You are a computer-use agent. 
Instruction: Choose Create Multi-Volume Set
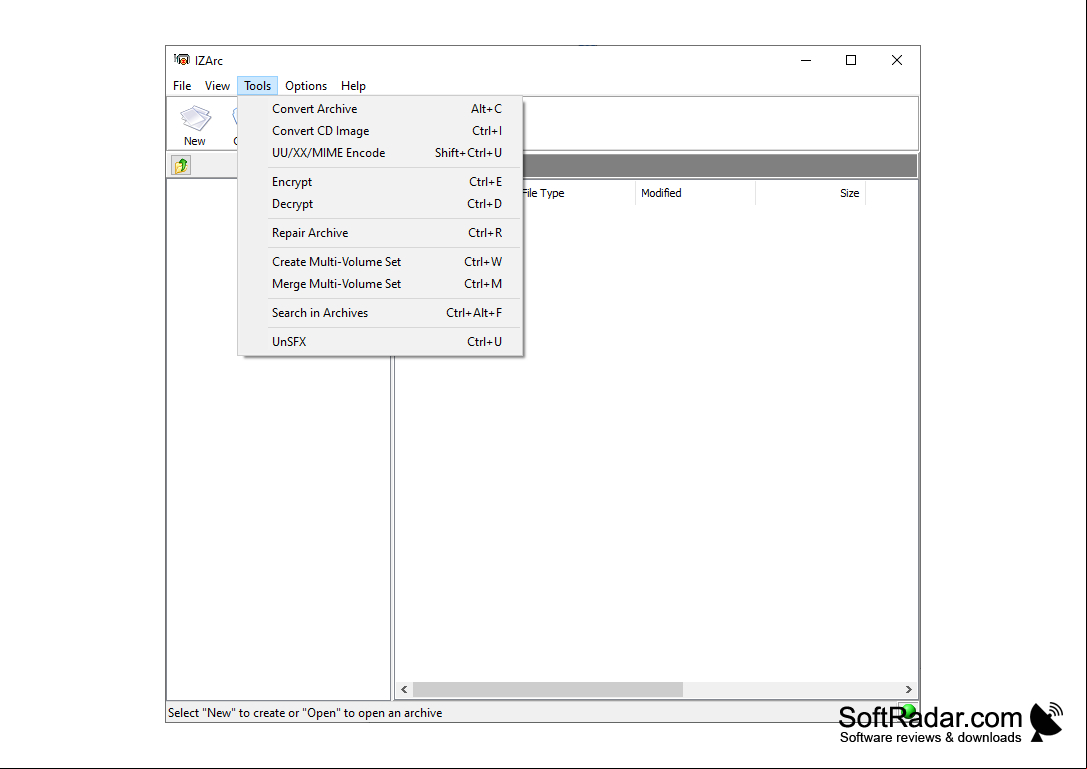[381, 262]
